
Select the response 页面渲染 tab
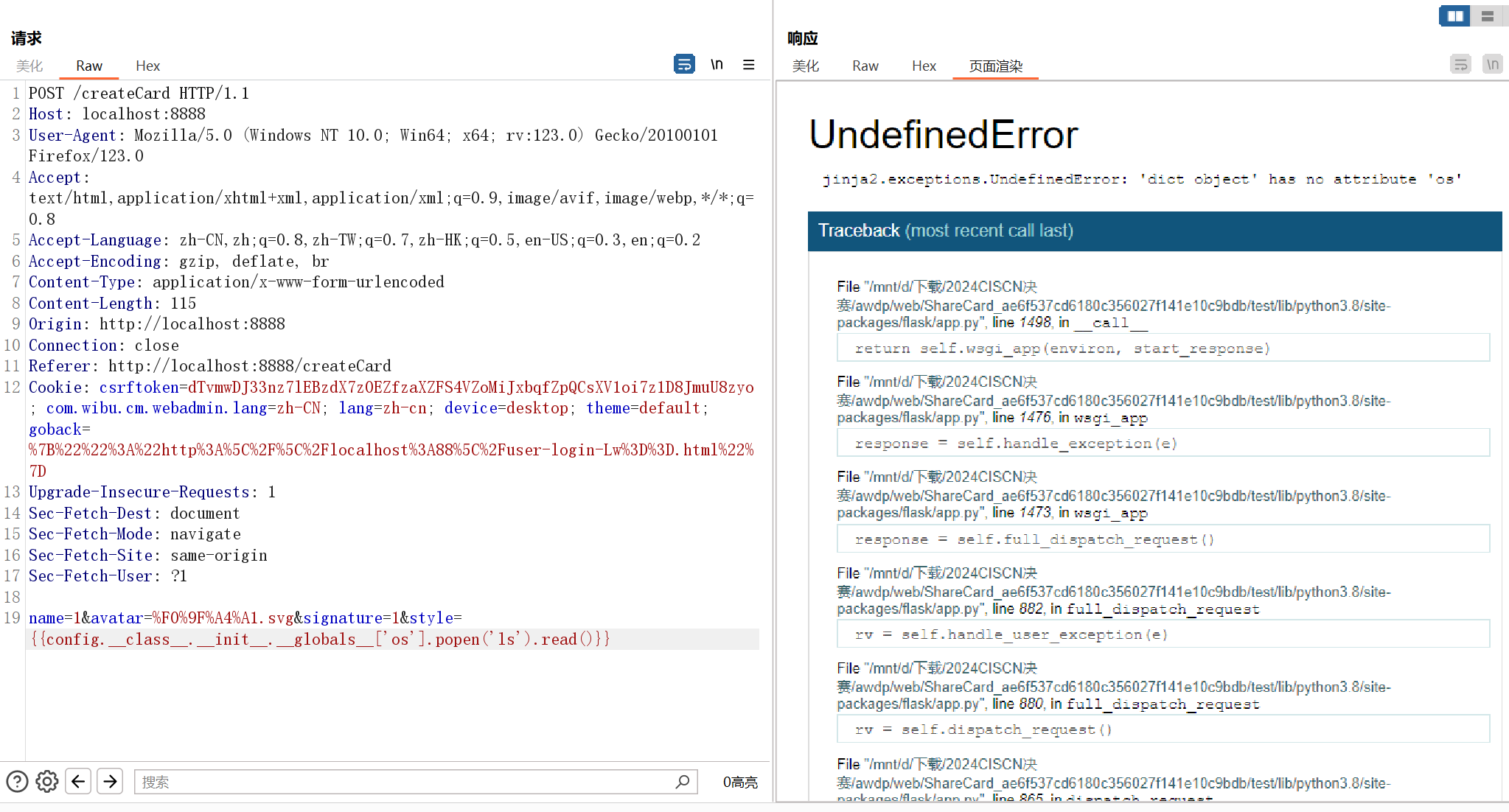(996, 66)
